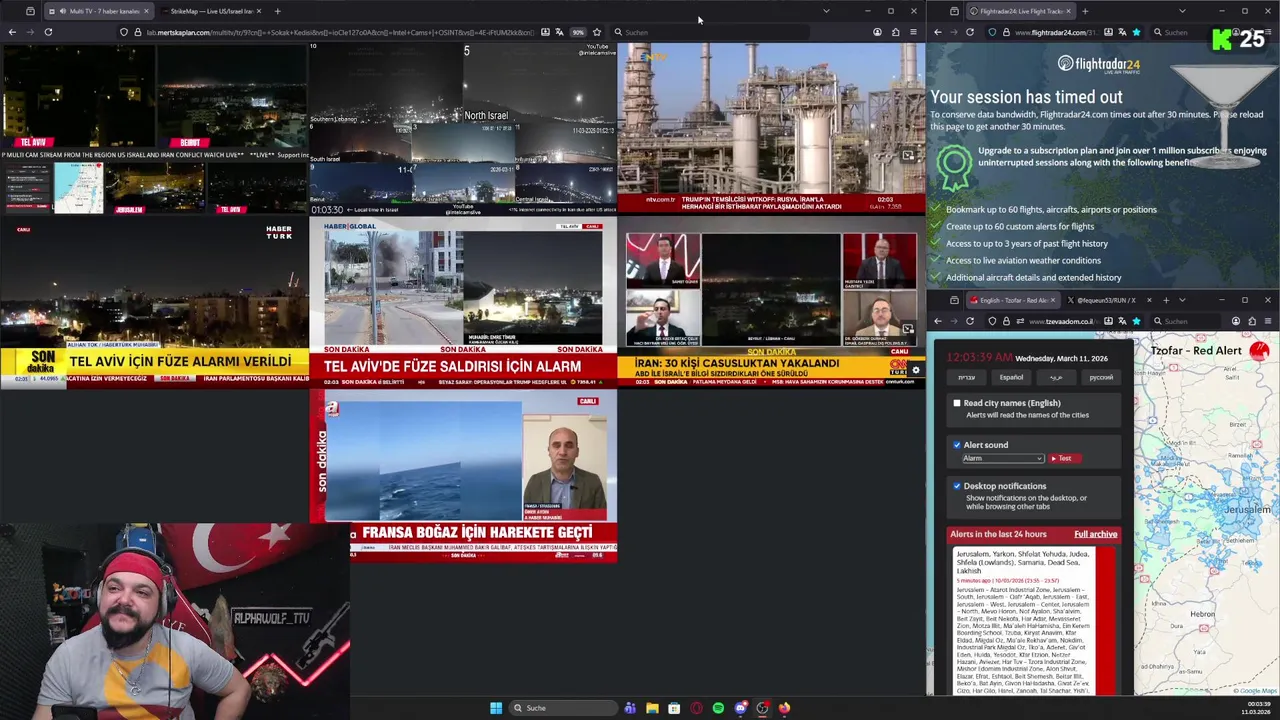Click the Windows Start button
1280x720 pixels.
pyautogui.click(x=496, y=708)
